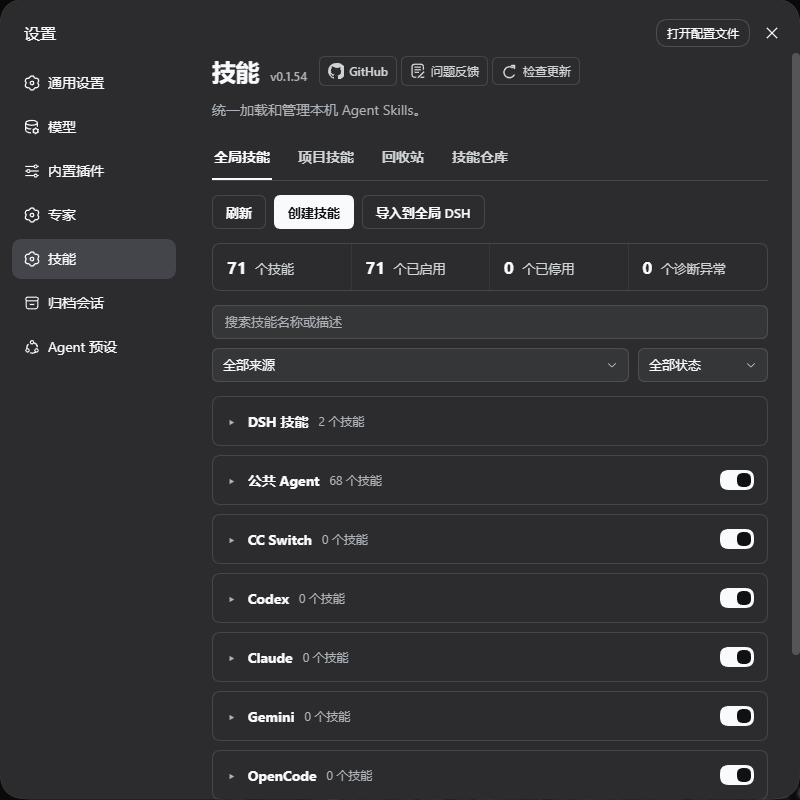Switch to the 项目技能 tab
This screenshot has height=800, width=800.
click(x=326, y=157)
